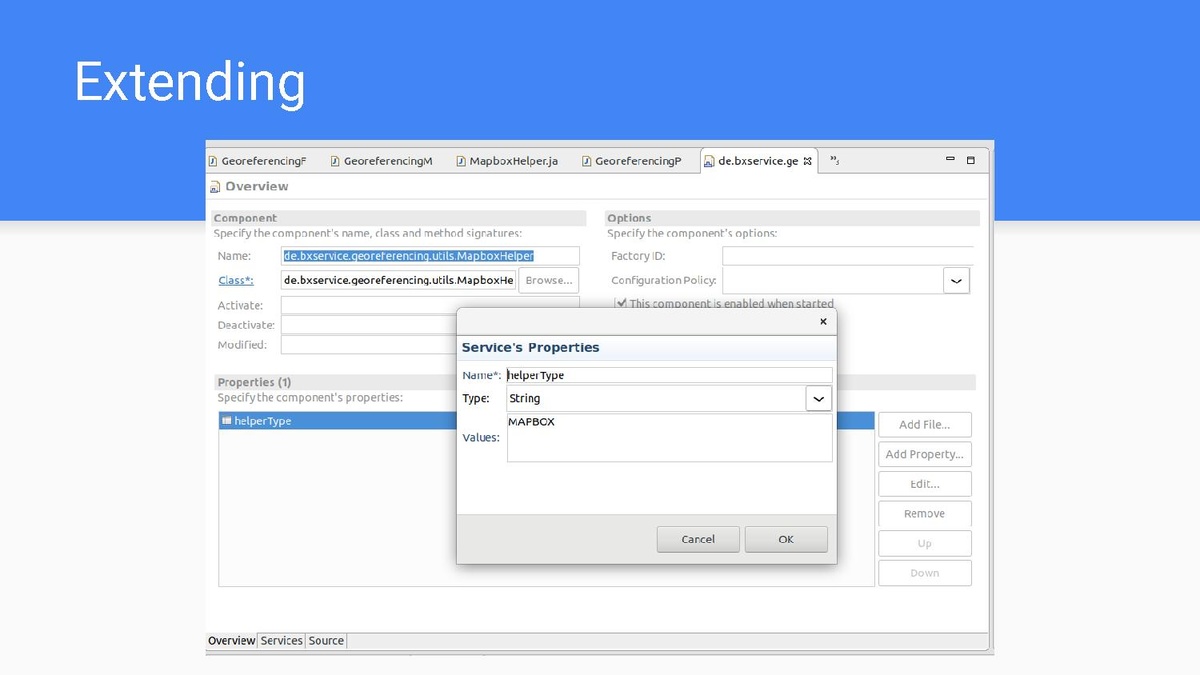Open the Configuration Policy dropdown

tap(956, 281)
